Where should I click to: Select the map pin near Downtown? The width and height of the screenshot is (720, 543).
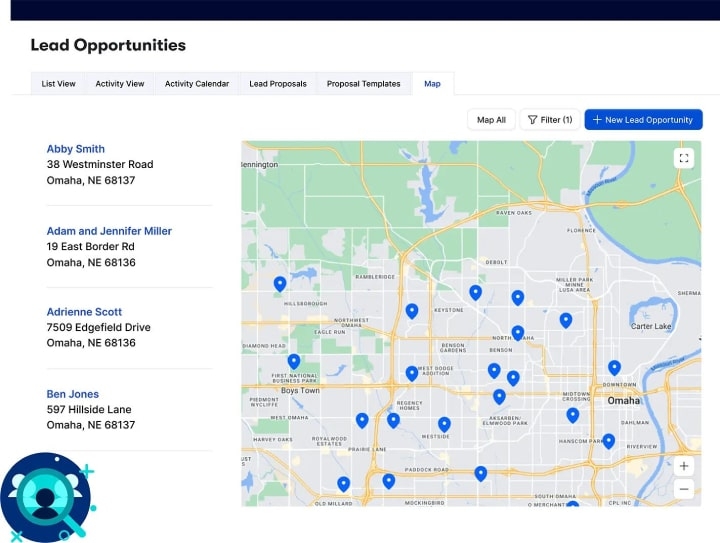pos(614,367)
